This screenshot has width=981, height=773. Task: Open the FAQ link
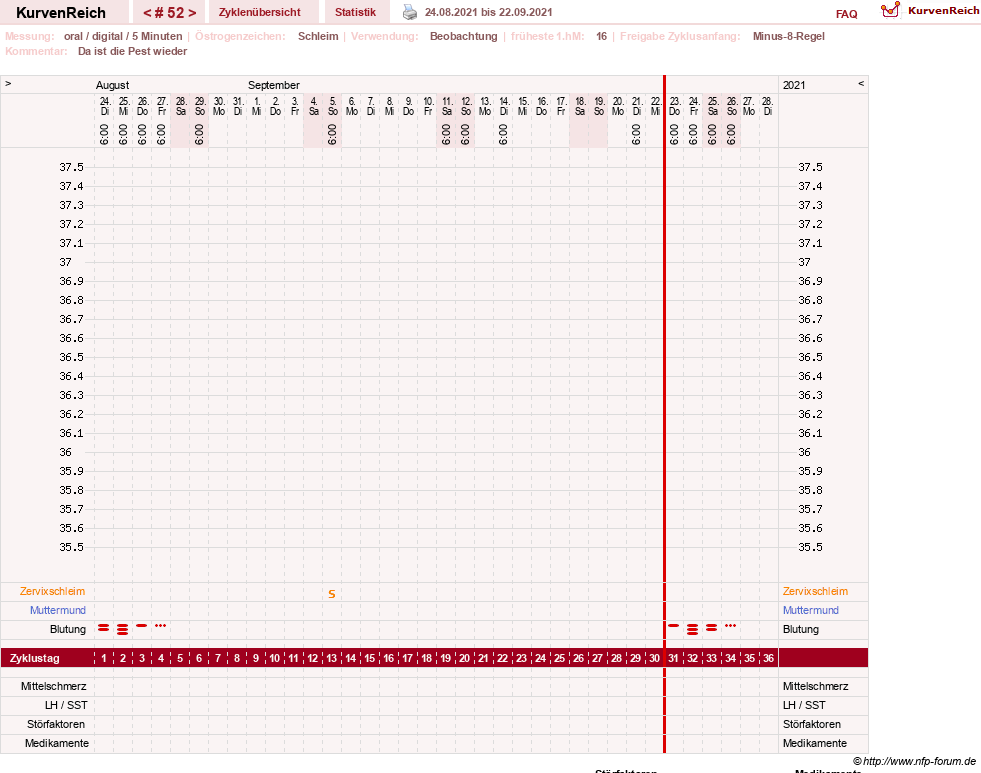[x=846, y=14]
